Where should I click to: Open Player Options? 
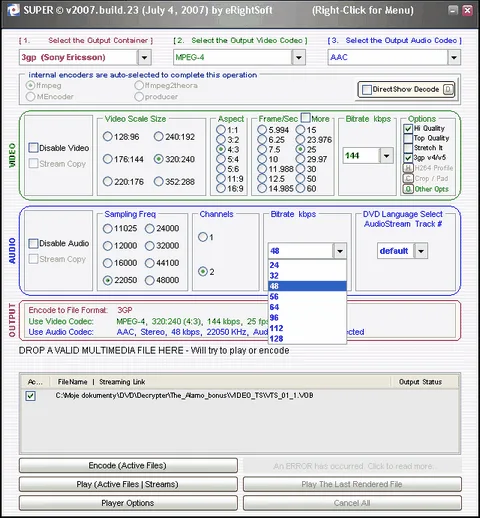pos(128,503)
